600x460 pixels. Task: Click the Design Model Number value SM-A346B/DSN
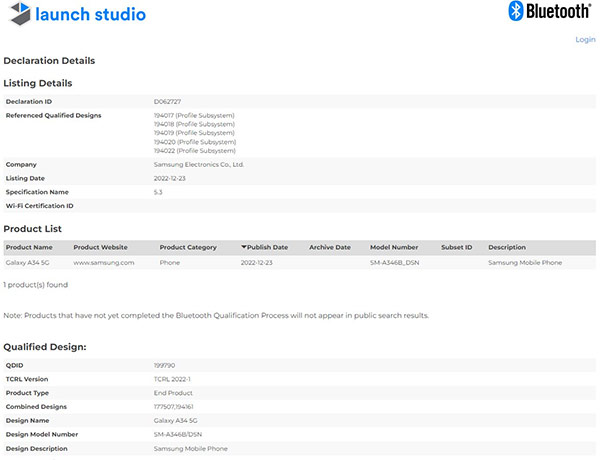click(x=178, y=434)
